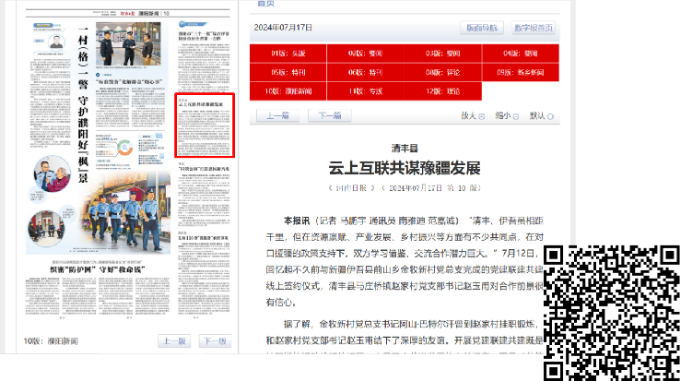Select the 09版 tab
Viewport: 680px width, 381px height.
[520, 72]
